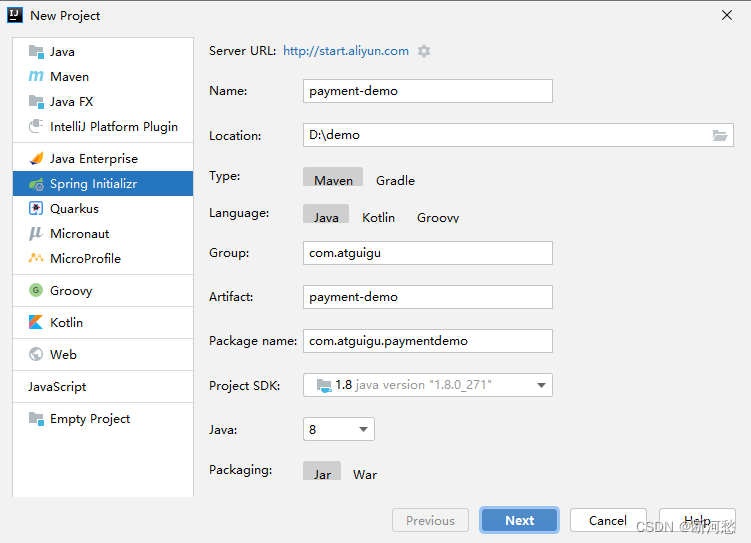
Task: Click the Server URL settings gear icon
Action: 424,51
